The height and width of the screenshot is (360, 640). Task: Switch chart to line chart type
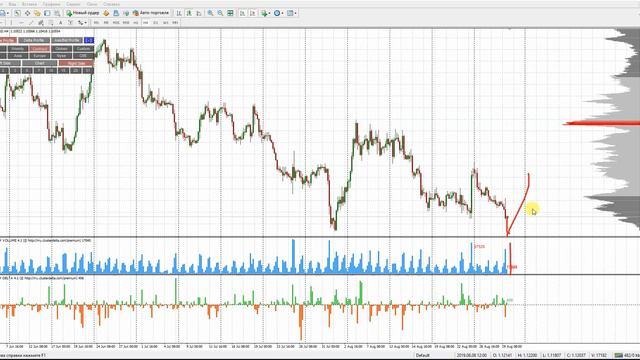(199, 13)
